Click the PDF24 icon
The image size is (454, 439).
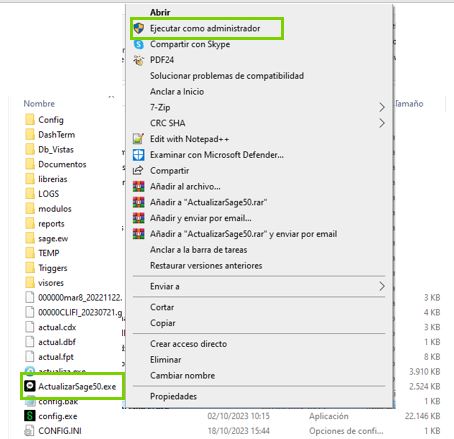[139, 60]
